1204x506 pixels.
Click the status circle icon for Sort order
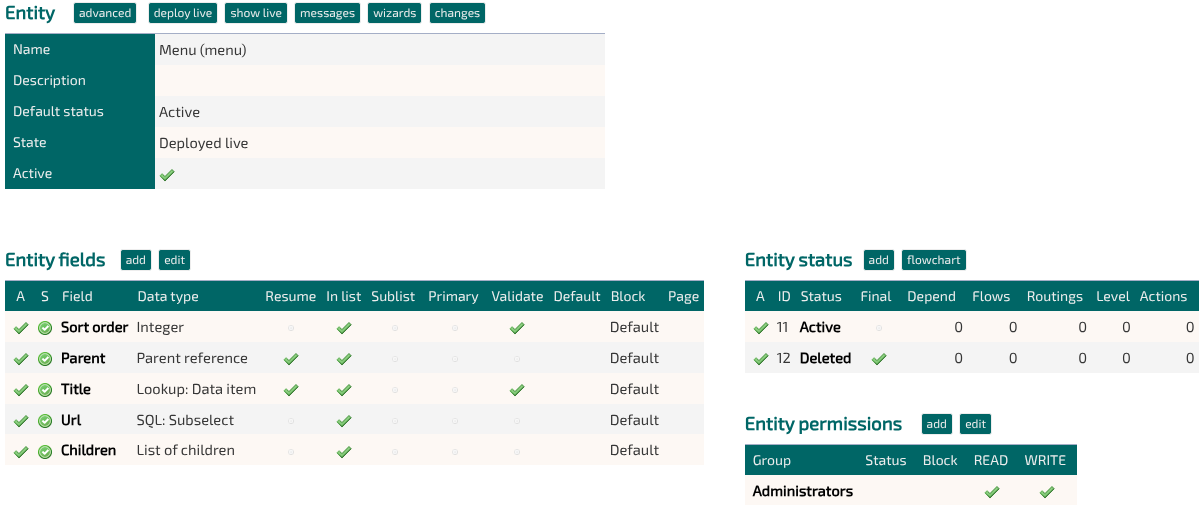click(x=45, y=328)
